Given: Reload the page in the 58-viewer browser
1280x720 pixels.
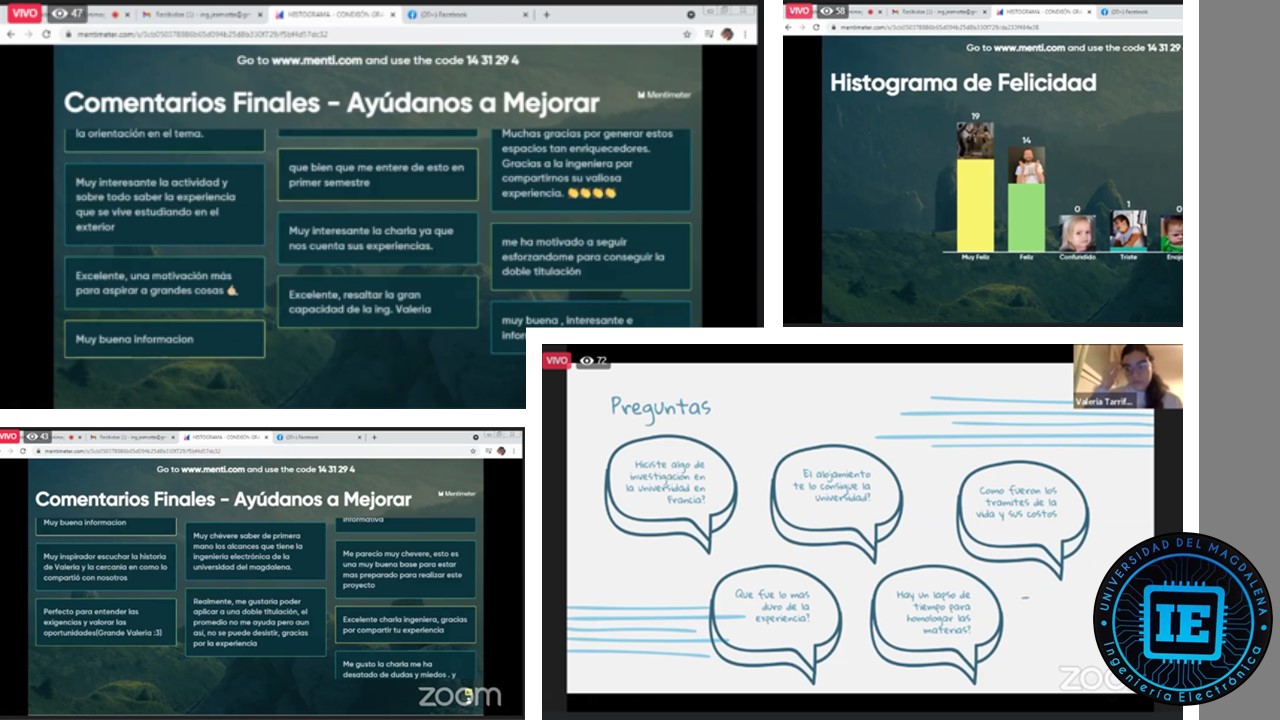Looking at the screenshot, I should click(816, 27).
